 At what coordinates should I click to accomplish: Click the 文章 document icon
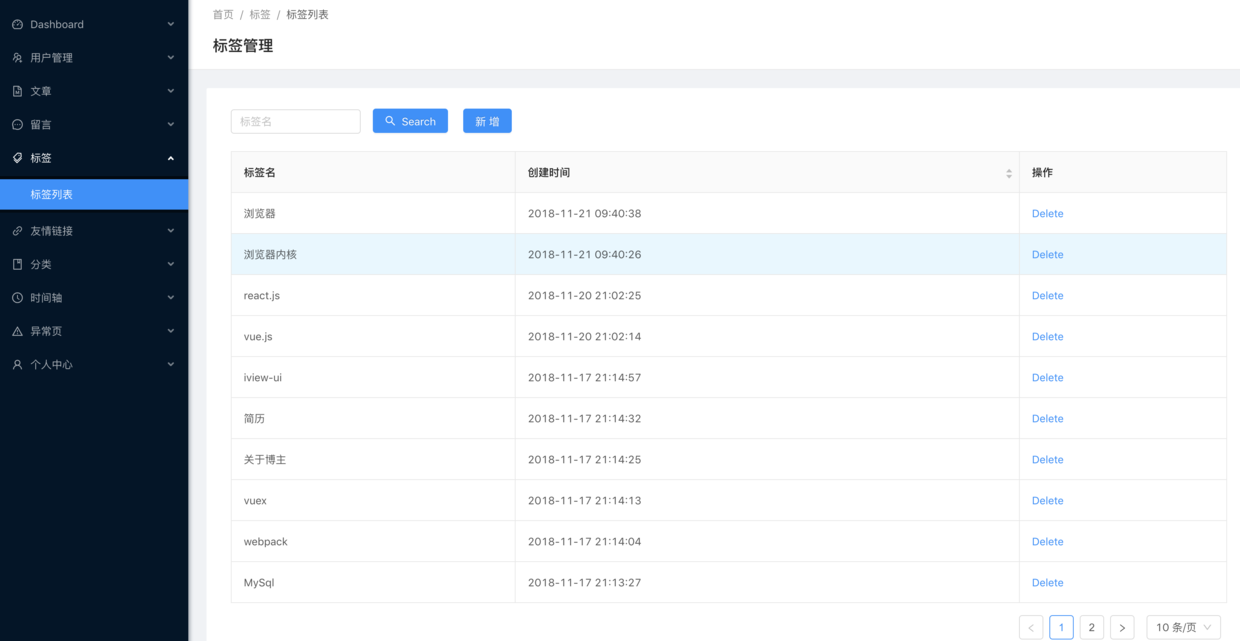17,91
